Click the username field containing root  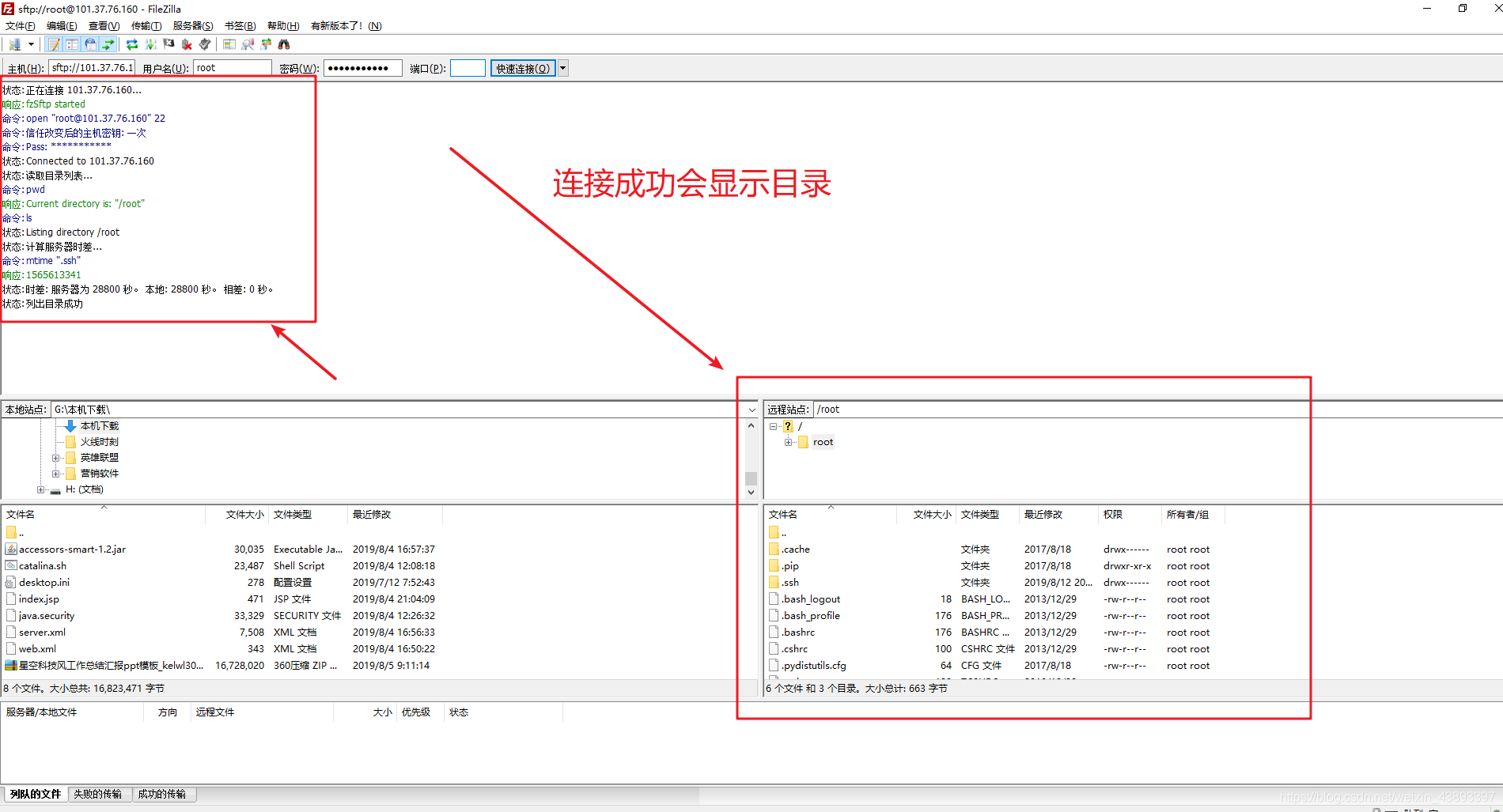tap(233, 68)
